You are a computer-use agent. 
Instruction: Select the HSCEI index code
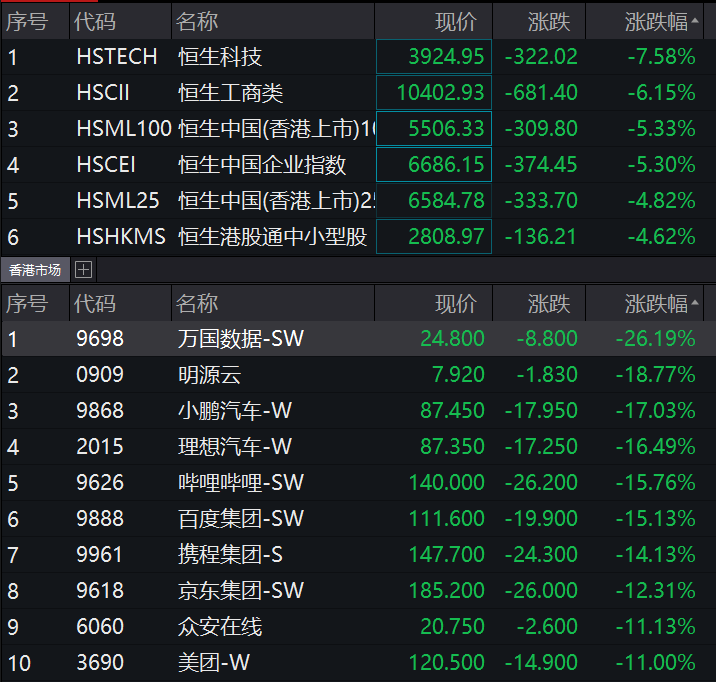pos(106,165)
